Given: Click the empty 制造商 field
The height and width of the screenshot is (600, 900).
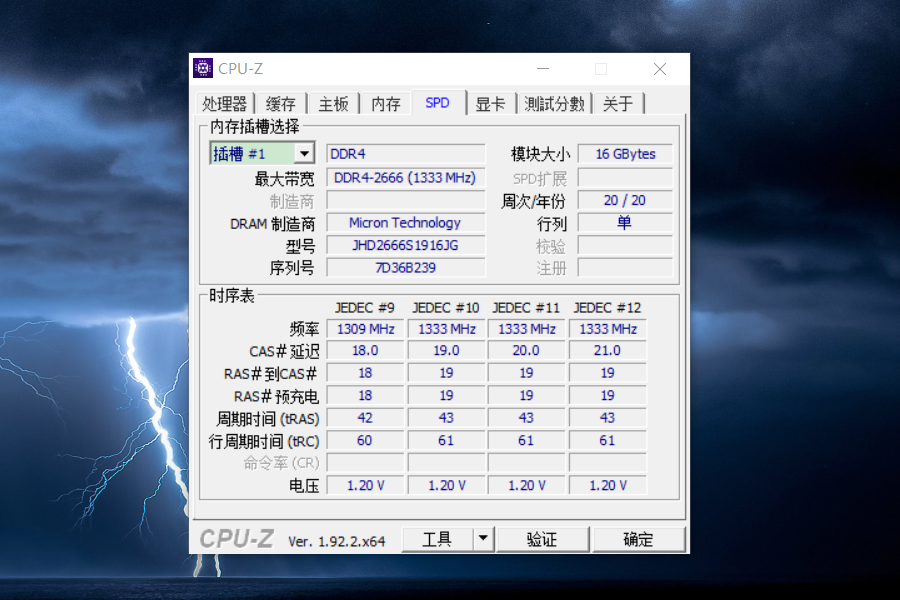Looking at the screenshot, I should 406,200.
